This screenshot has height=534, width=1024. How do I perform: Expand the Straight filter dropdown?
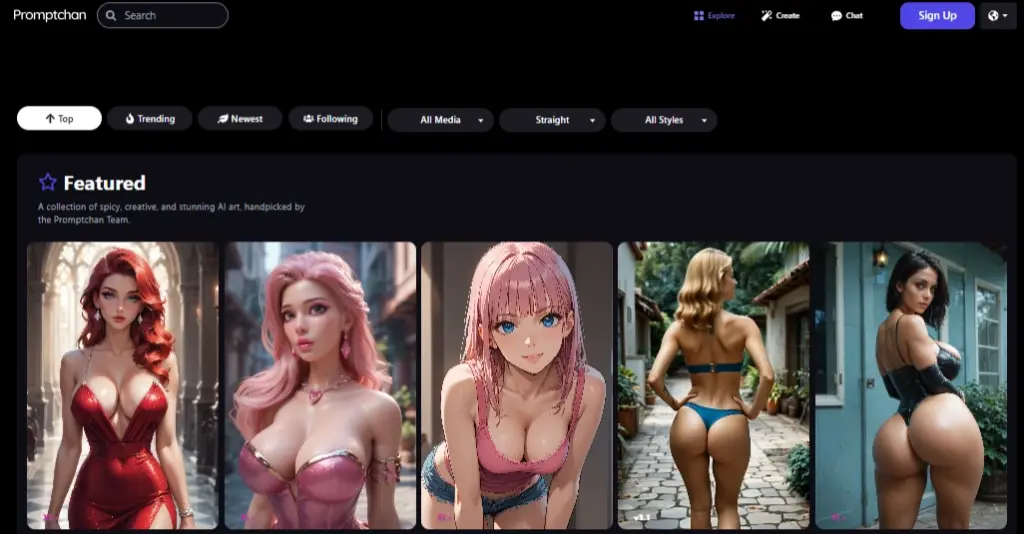[552, 120]
